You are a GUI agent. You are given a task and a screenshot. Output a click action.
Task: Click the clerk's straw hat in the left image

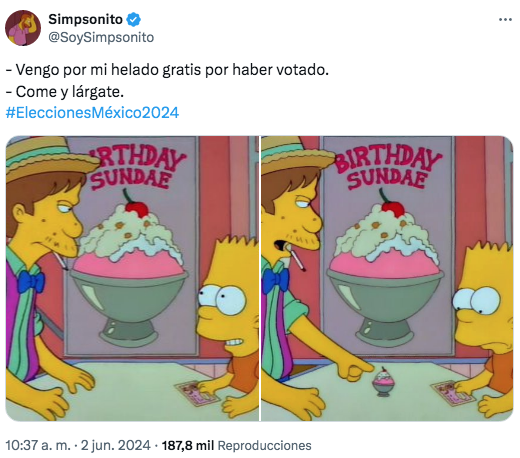[50, 157]
